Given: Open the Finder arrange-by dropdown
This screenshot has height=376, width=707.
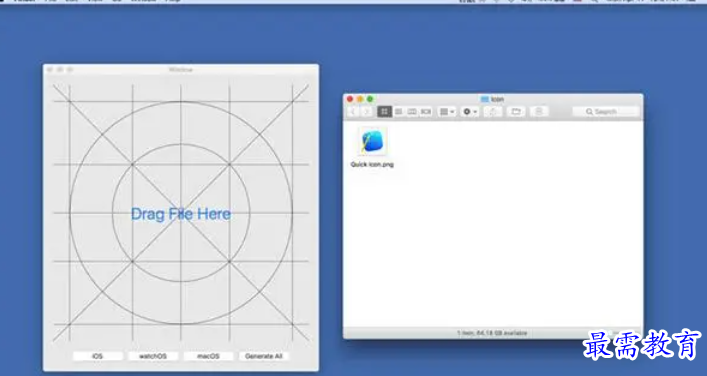Looking at the screenshot, I should pos(447,111).
